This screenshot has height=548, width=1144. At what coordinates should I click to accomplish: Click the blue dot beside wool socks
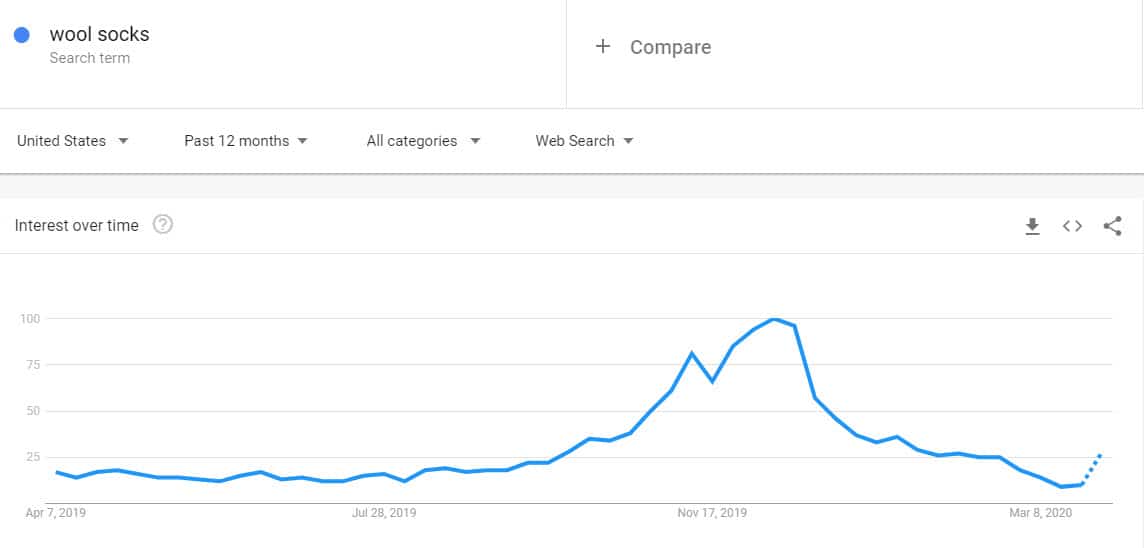[22, 34]
